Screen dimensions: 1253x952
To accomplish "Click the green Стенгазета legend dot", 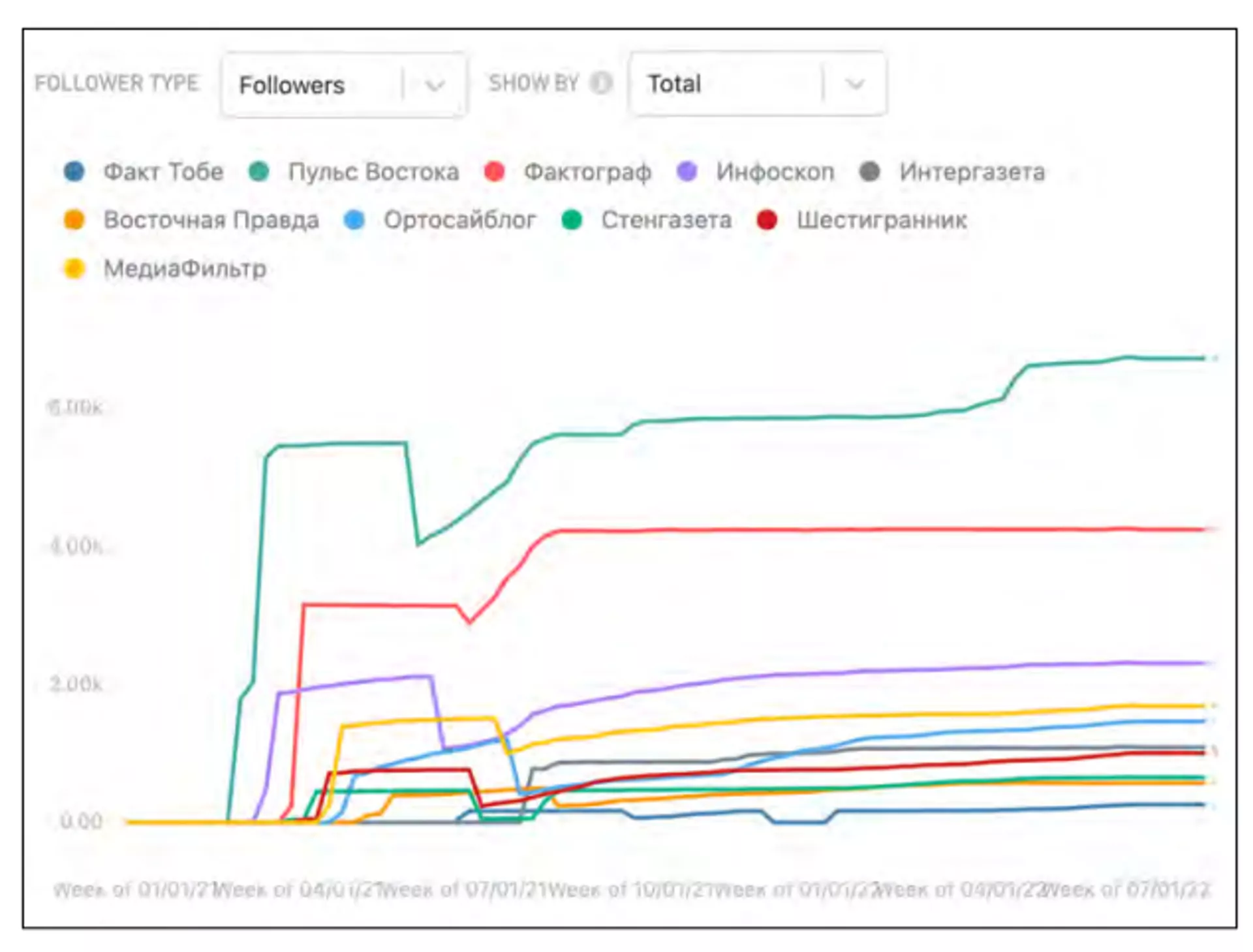I will (572, 220).
